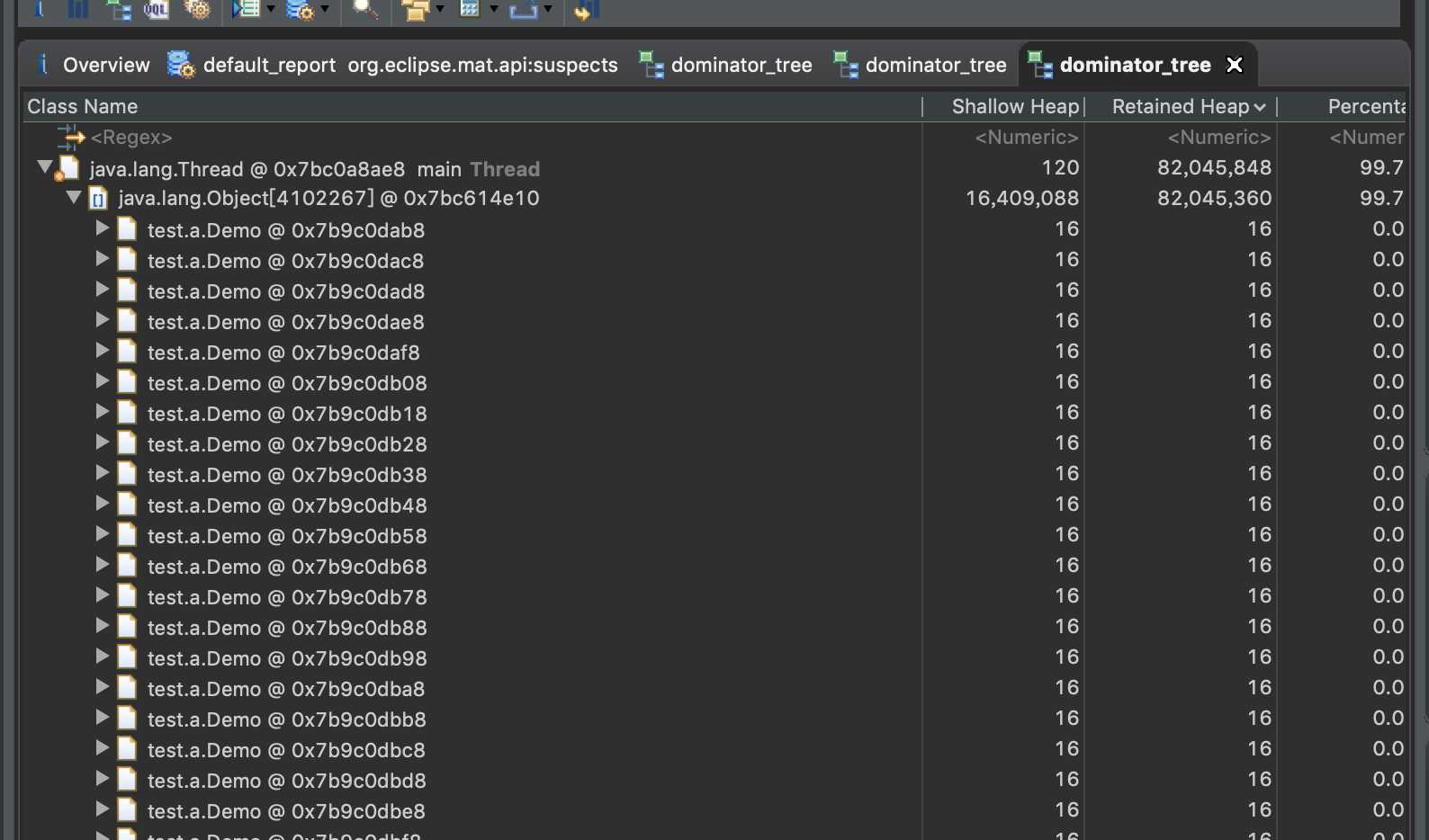Open the dominator tree toolbar icon
Viewport: 1429px width, 840px height.
pyautogui.click(x=118, y=9)
